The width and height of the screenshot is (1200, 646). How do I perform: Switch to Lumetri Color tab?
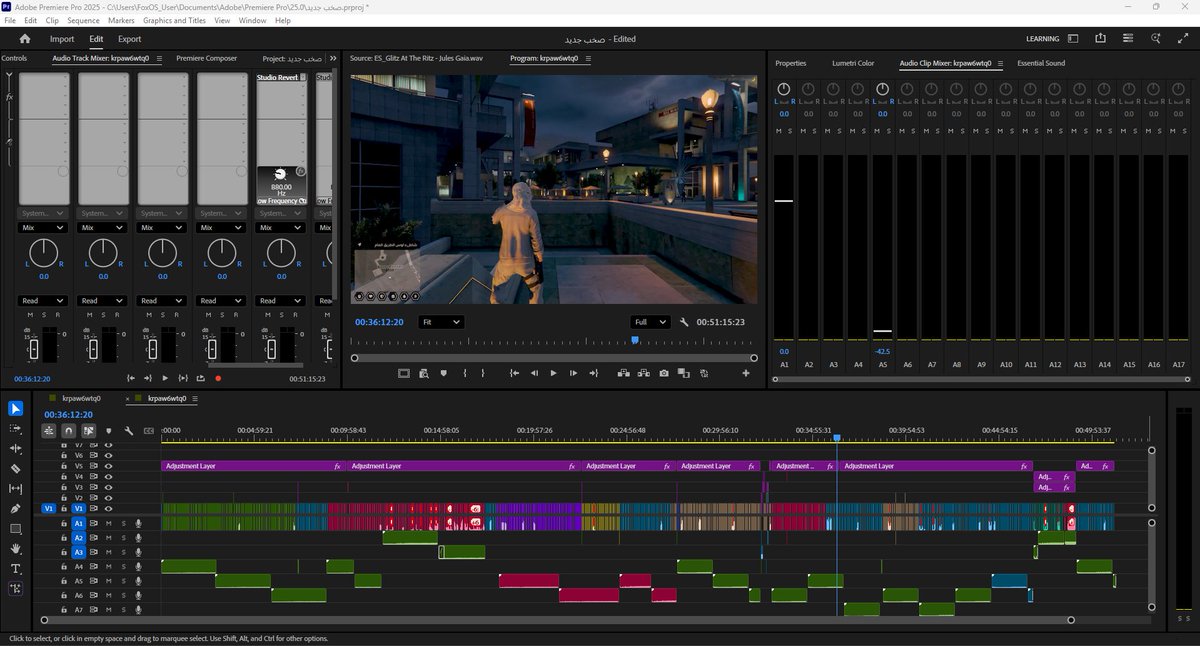coord(853,63)
